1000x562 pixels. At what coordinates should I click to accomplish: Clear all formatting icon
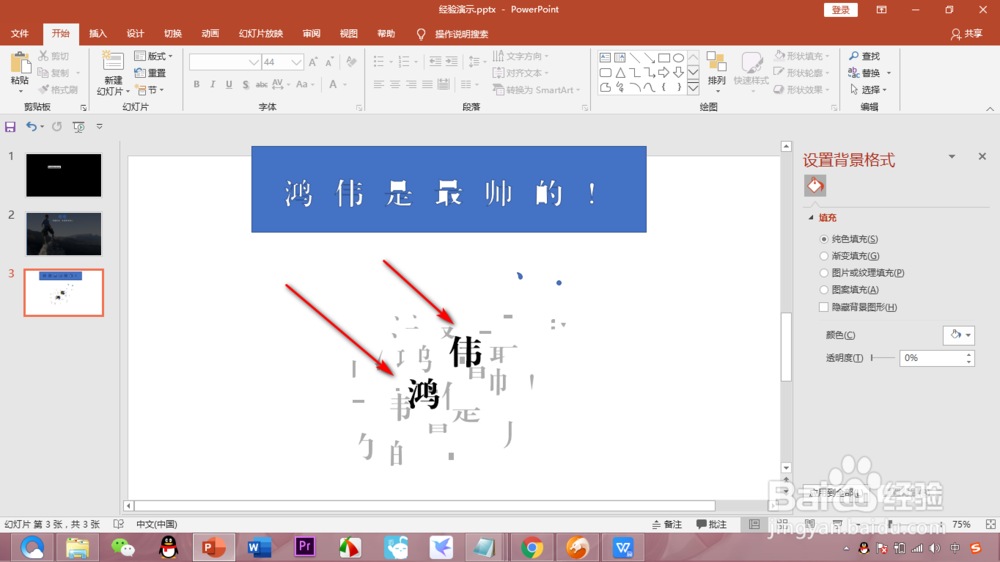tap(351, 62)
